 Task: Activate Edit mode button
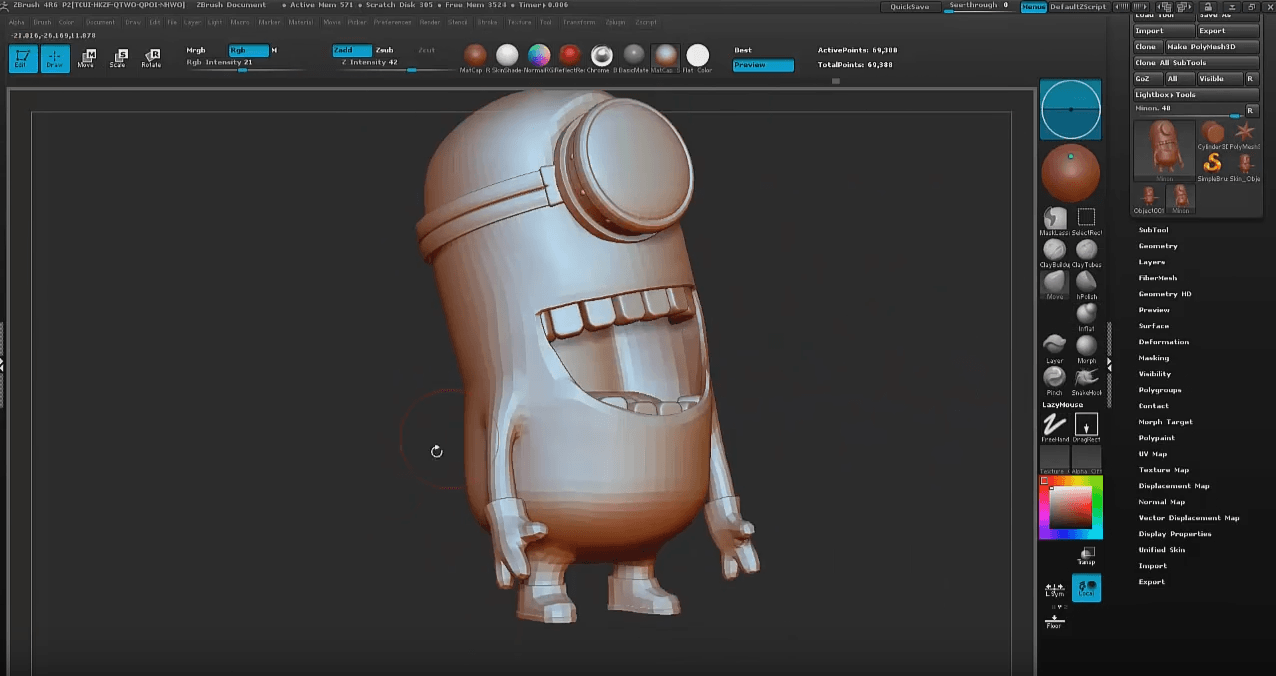click(x=22, y=58)
